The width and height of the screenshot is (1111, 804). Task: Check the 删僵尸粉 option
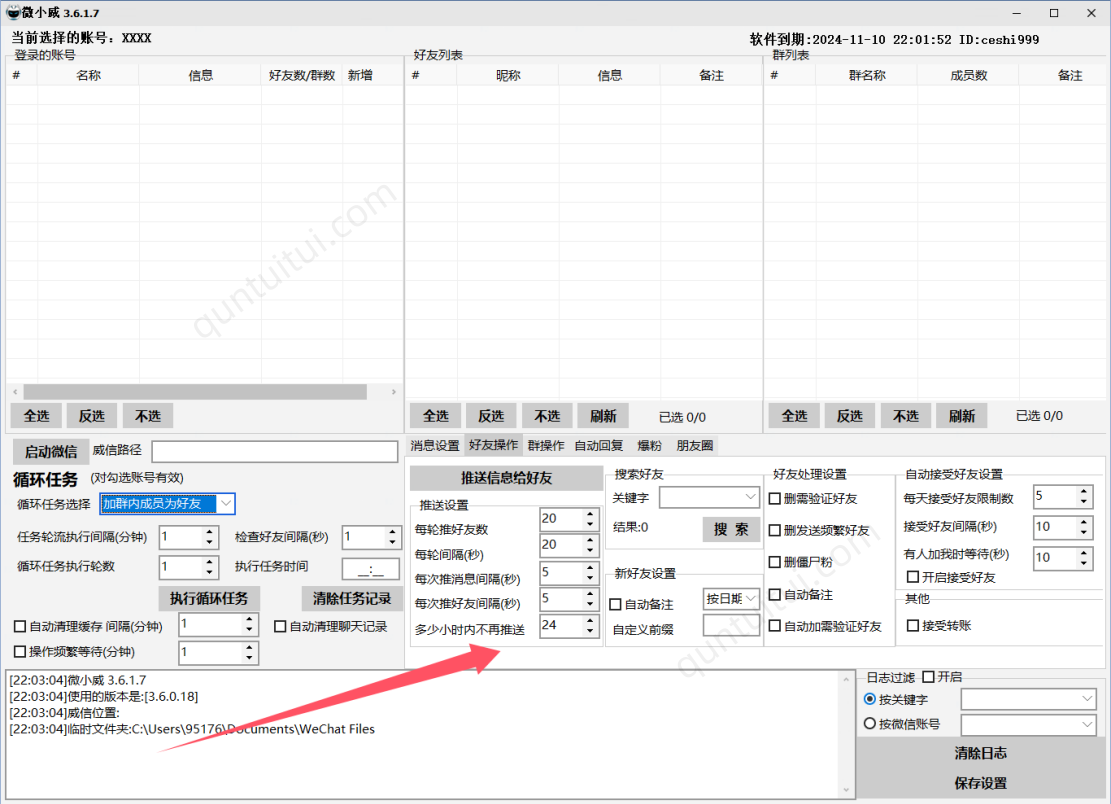click(775, 562)
